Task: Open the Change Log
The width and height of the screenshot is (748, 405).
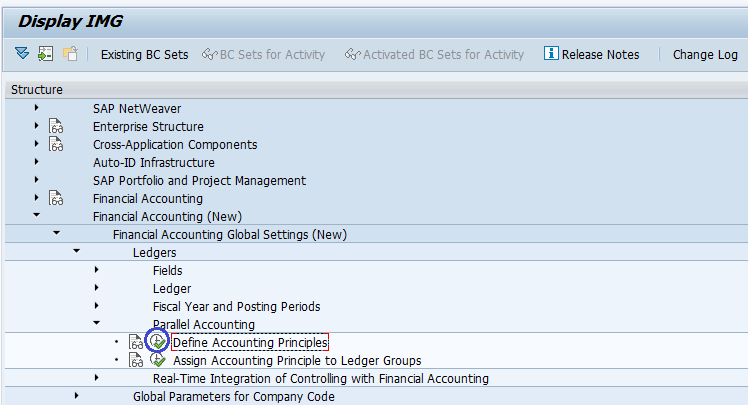Action: click(705, 55)
